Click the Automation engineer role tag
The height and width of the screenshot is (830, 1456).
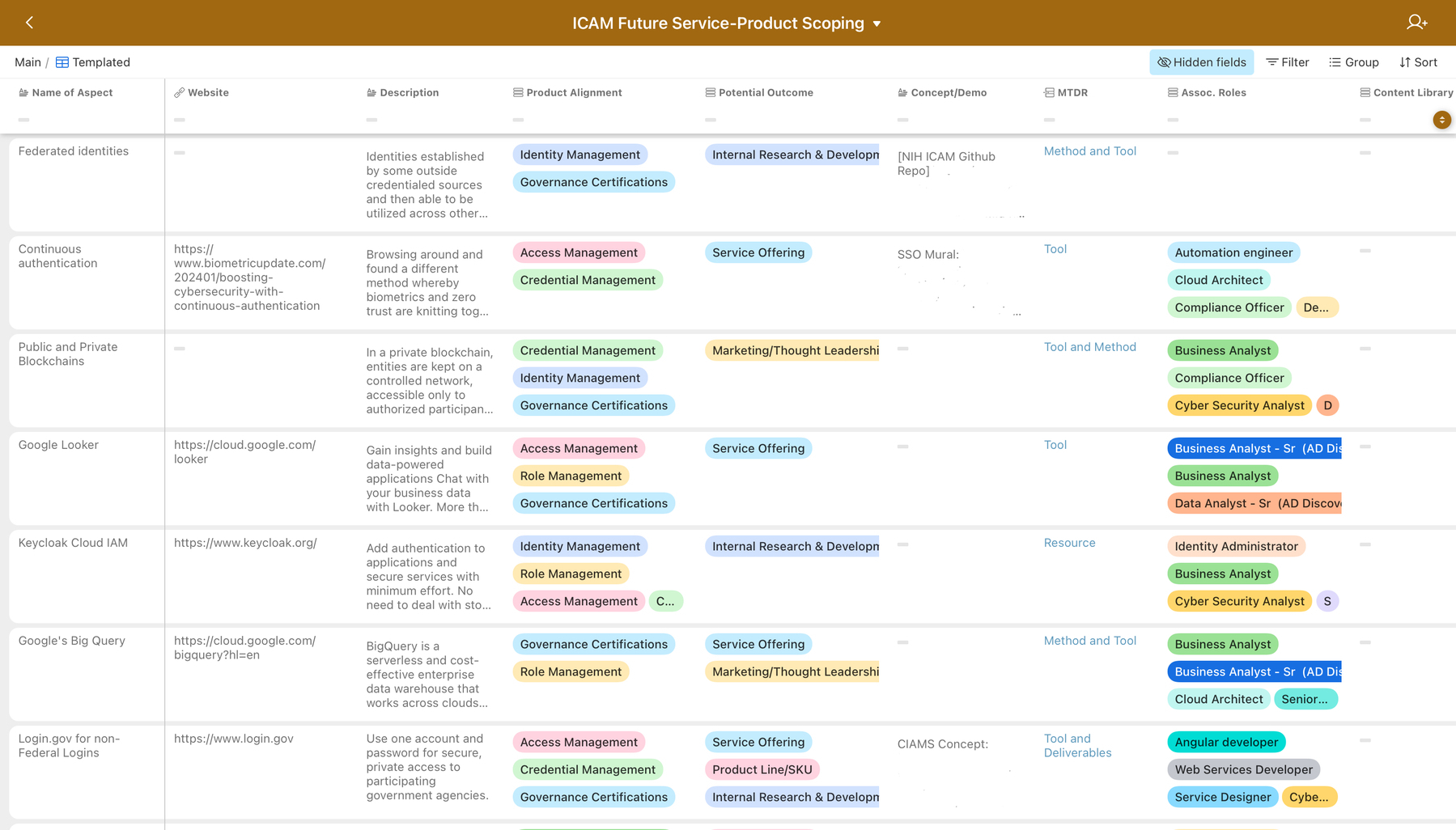click(1233, 252)
